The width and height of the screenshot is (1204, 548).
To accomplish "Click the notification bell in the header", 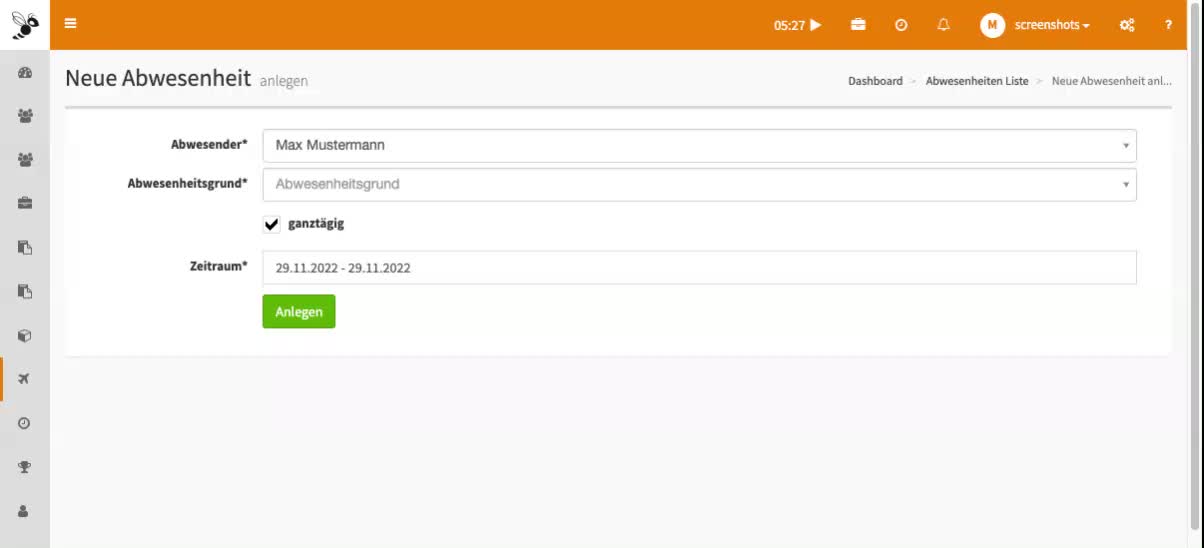I will click(943, 25).
